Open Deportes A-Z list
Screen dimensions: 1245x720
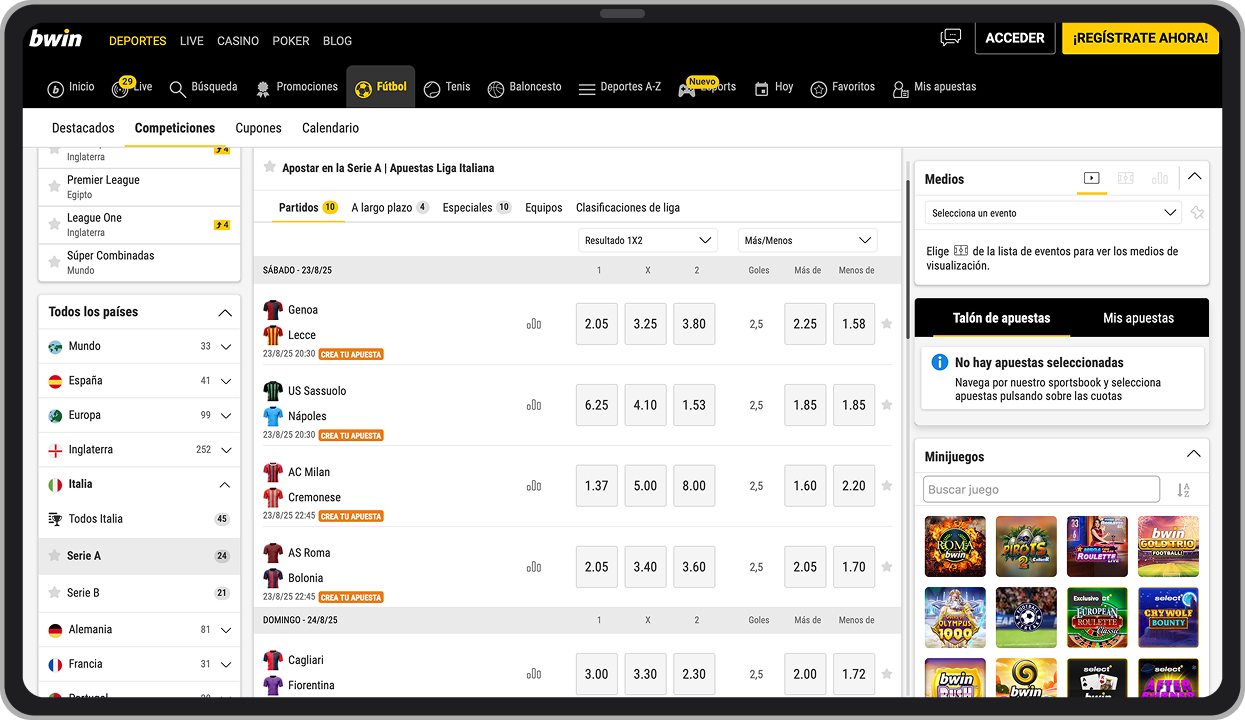pos(619,88)
